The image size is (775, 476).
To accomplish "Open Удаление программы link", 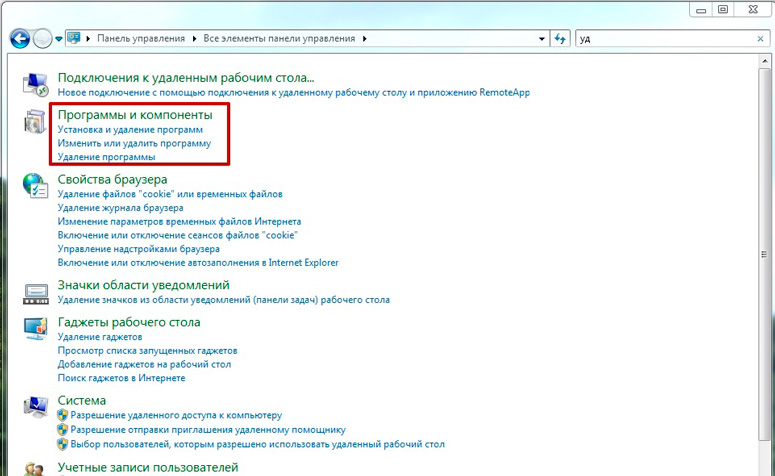I will click(106, 157).
